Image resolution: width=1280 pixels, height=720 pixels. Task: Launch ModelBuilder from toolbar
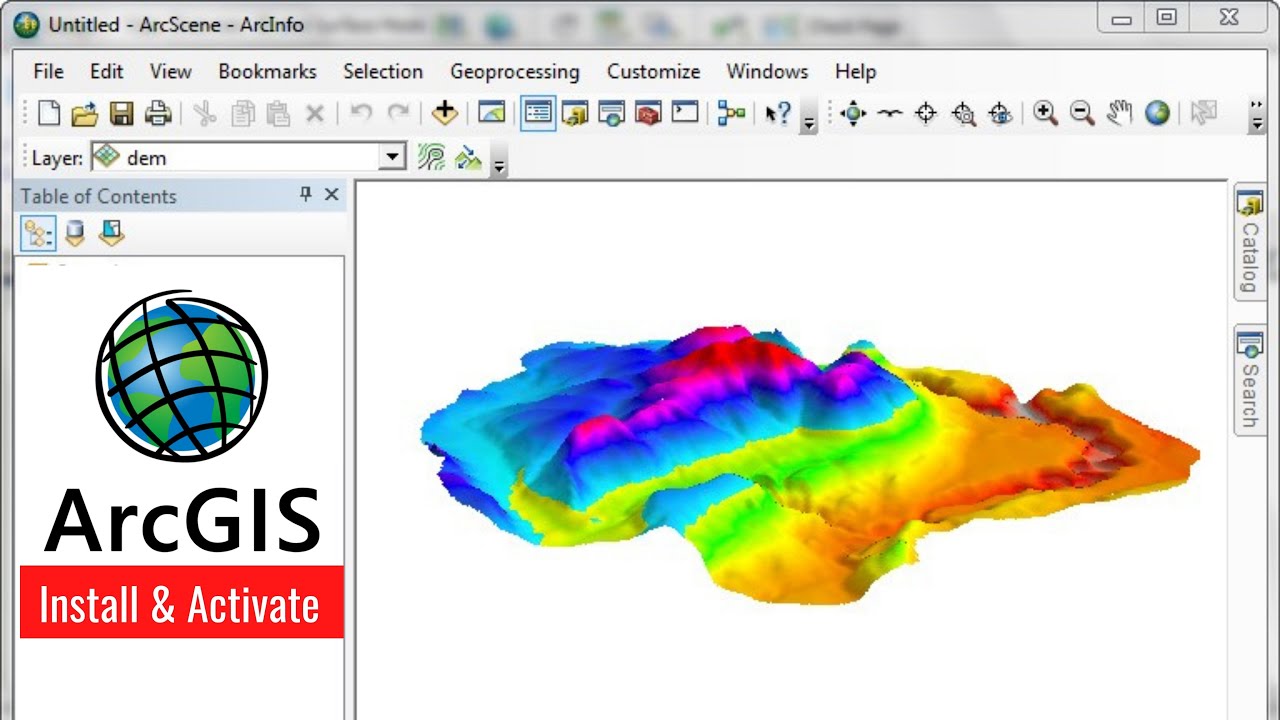732,113
